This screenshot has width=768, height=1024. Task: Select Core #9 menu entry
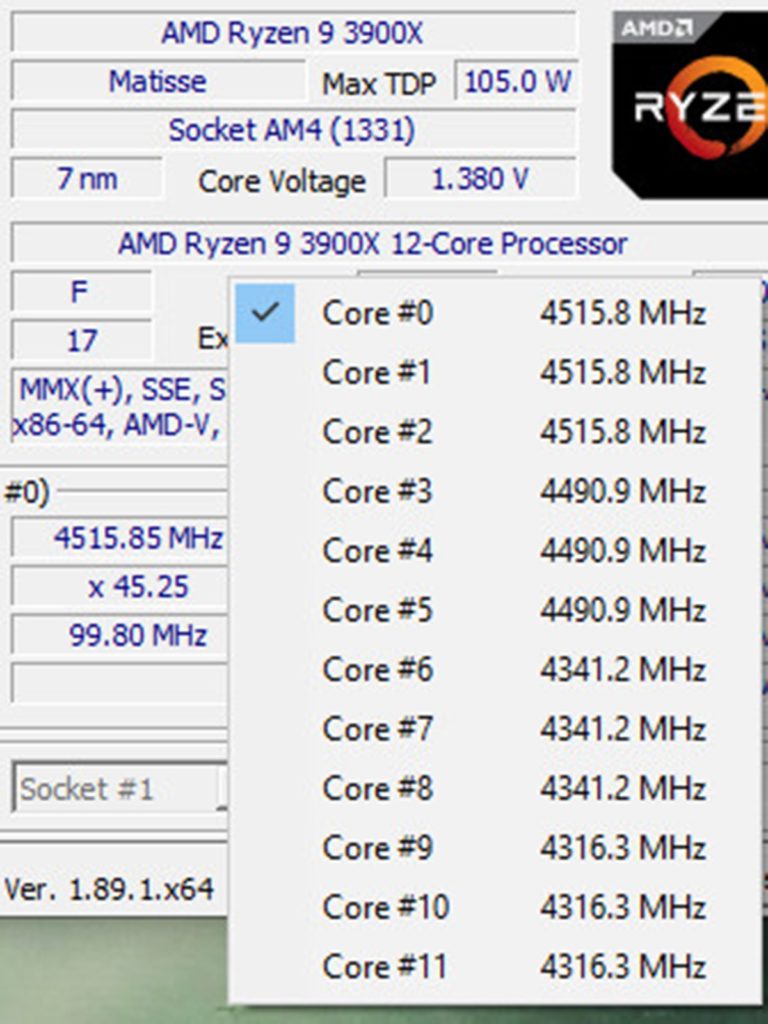point(494,848)
